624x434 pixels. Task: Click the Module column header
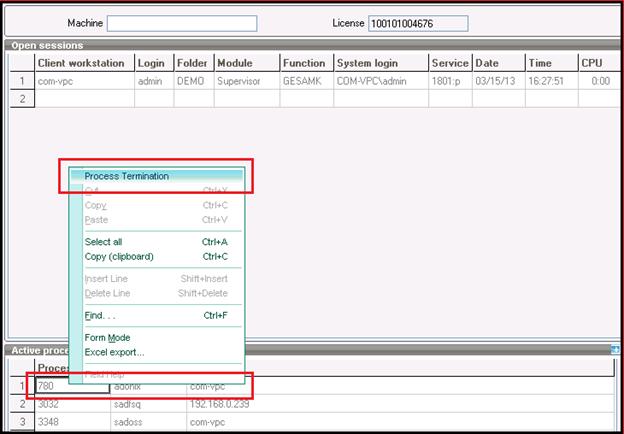(x=245, y=63)
